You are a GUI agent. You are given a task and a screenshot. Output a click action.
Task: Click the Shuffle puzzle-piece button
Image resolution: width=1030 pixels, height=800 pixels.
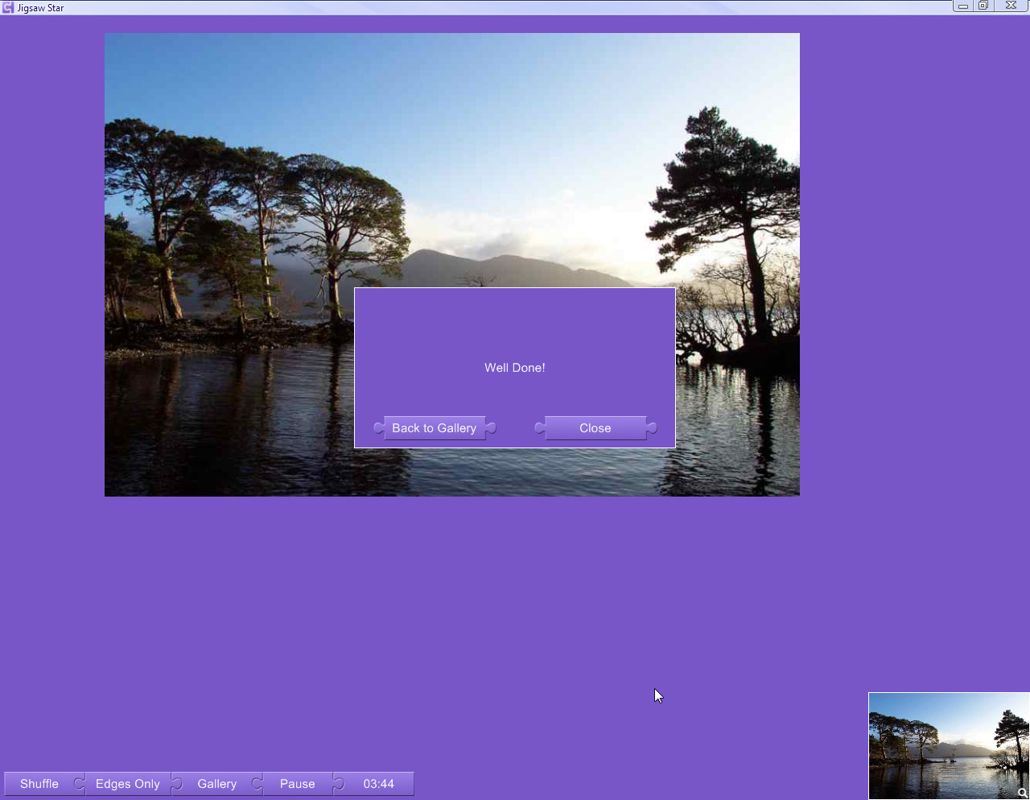click(x=40, y=784)
